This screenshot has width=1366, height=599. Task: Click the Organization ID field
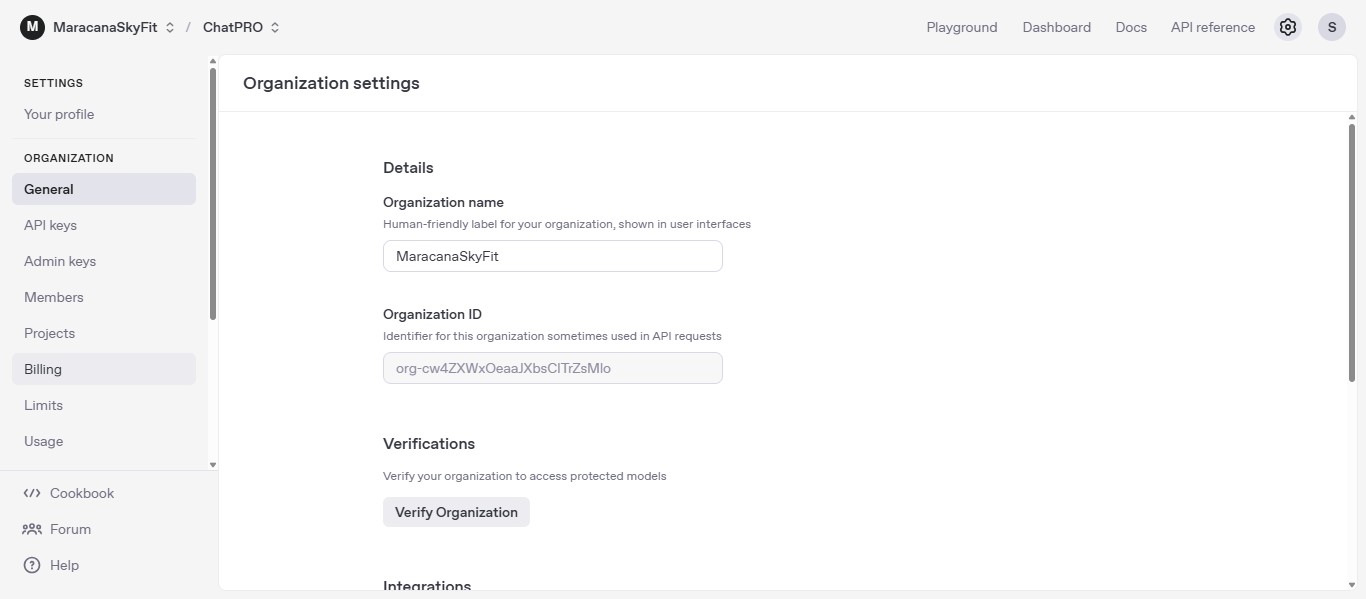click(553, 368)
